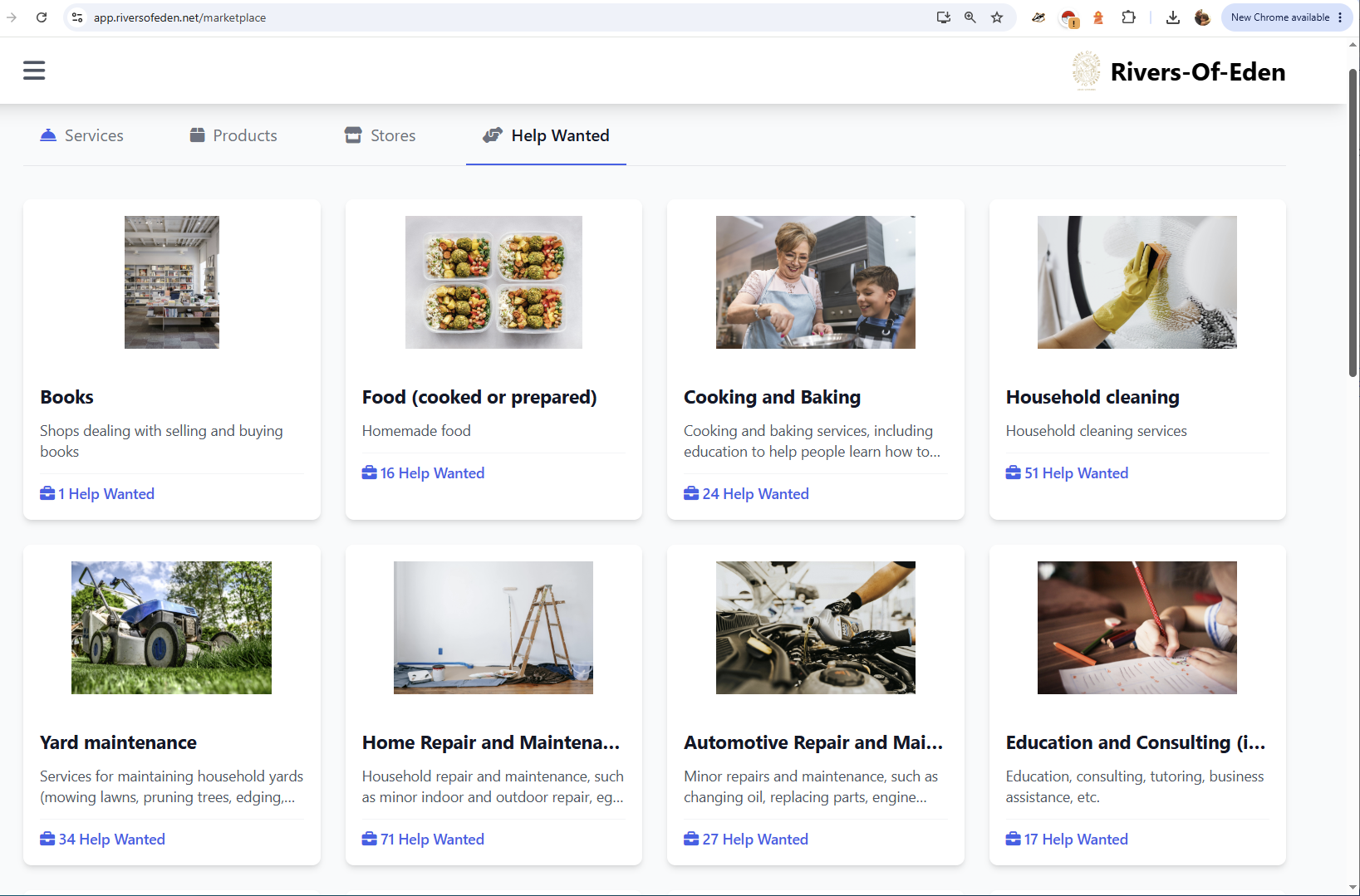Open '34 Help Wanted' for Yard maintenance
Screen dimensions: 1360x896
[103, 840]
